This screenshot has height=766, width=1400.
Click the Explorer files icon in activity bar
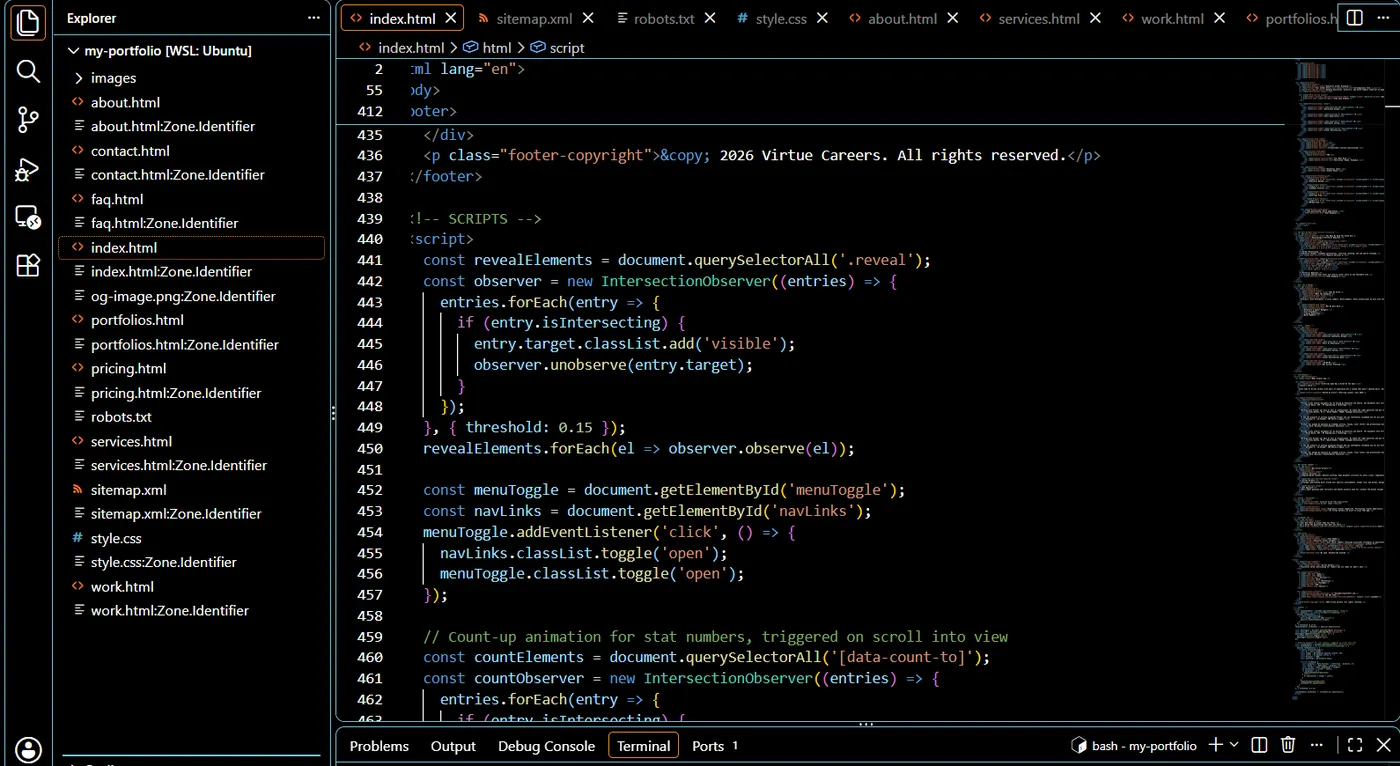point(28,22)
